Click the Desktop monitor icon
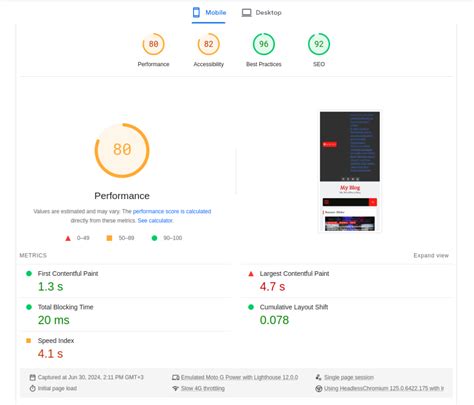Screen dimensions: 474x405 [246, 13]
